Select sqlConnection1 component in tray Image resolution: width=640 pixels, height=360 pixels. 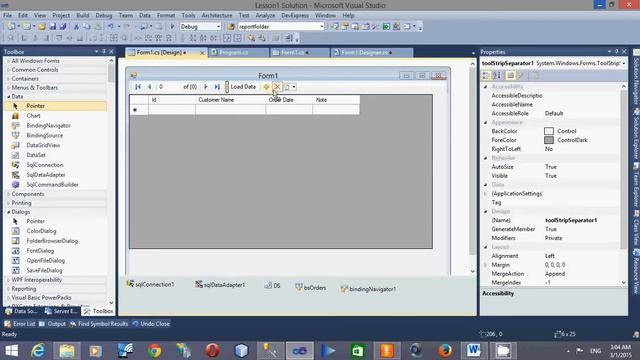tap(151, 284)
